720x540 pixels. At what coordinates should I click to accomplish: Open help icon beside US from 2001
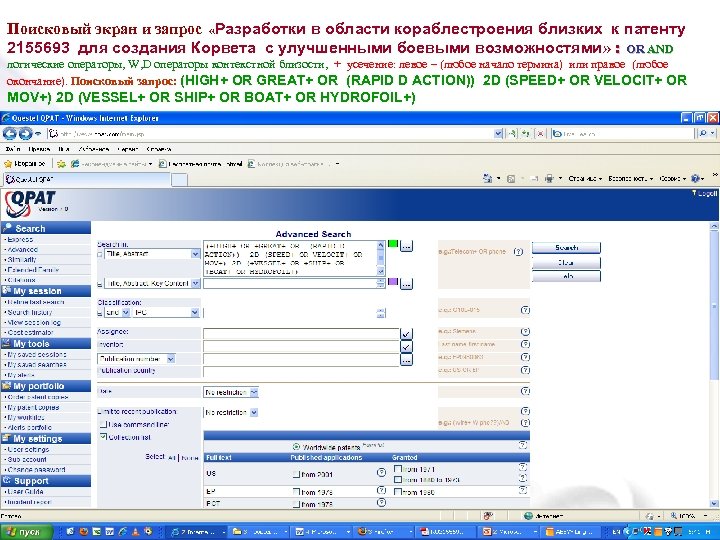381,472
